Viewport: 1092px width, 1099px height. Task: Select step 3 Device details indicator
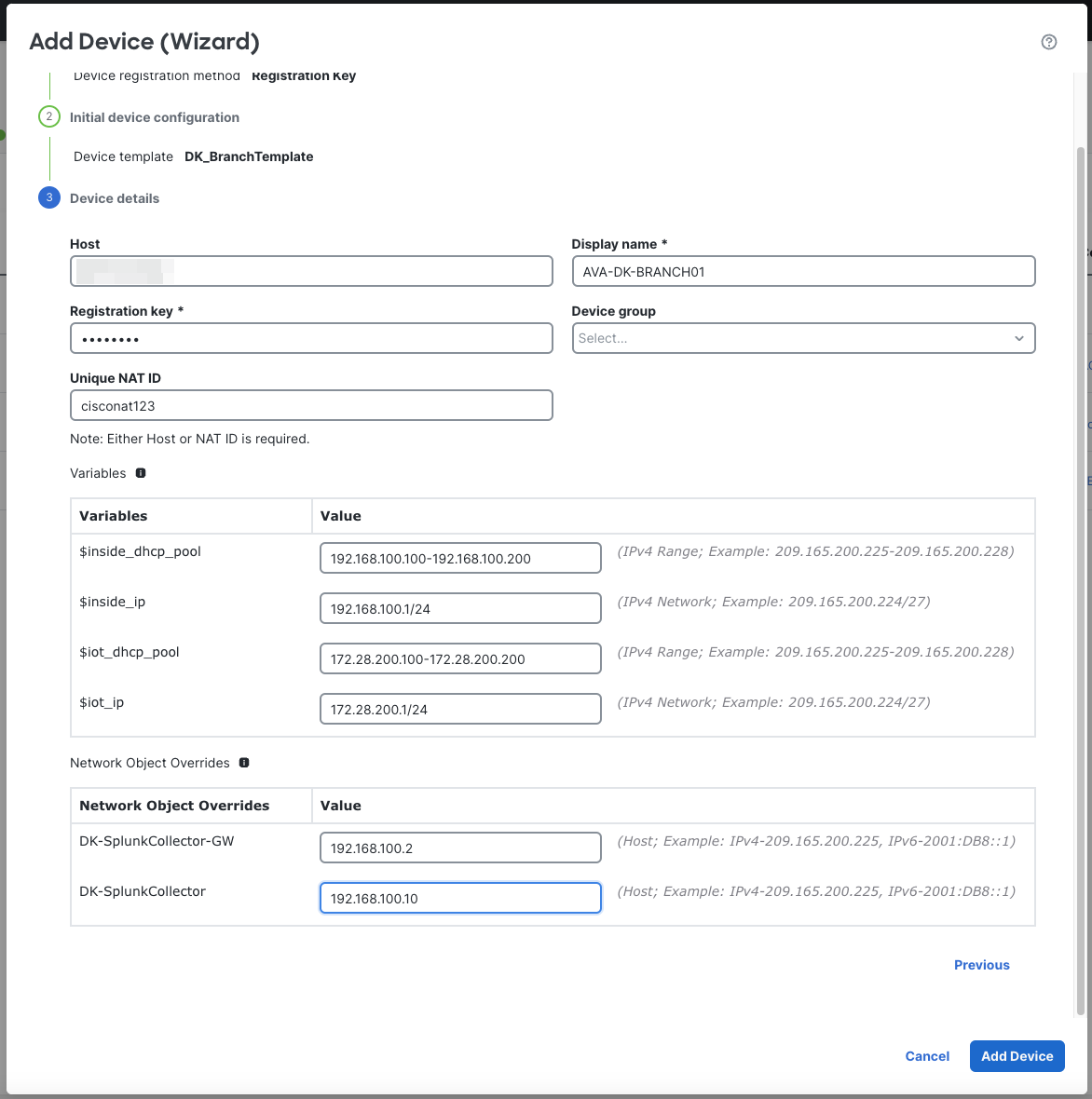tap(48, 197)
